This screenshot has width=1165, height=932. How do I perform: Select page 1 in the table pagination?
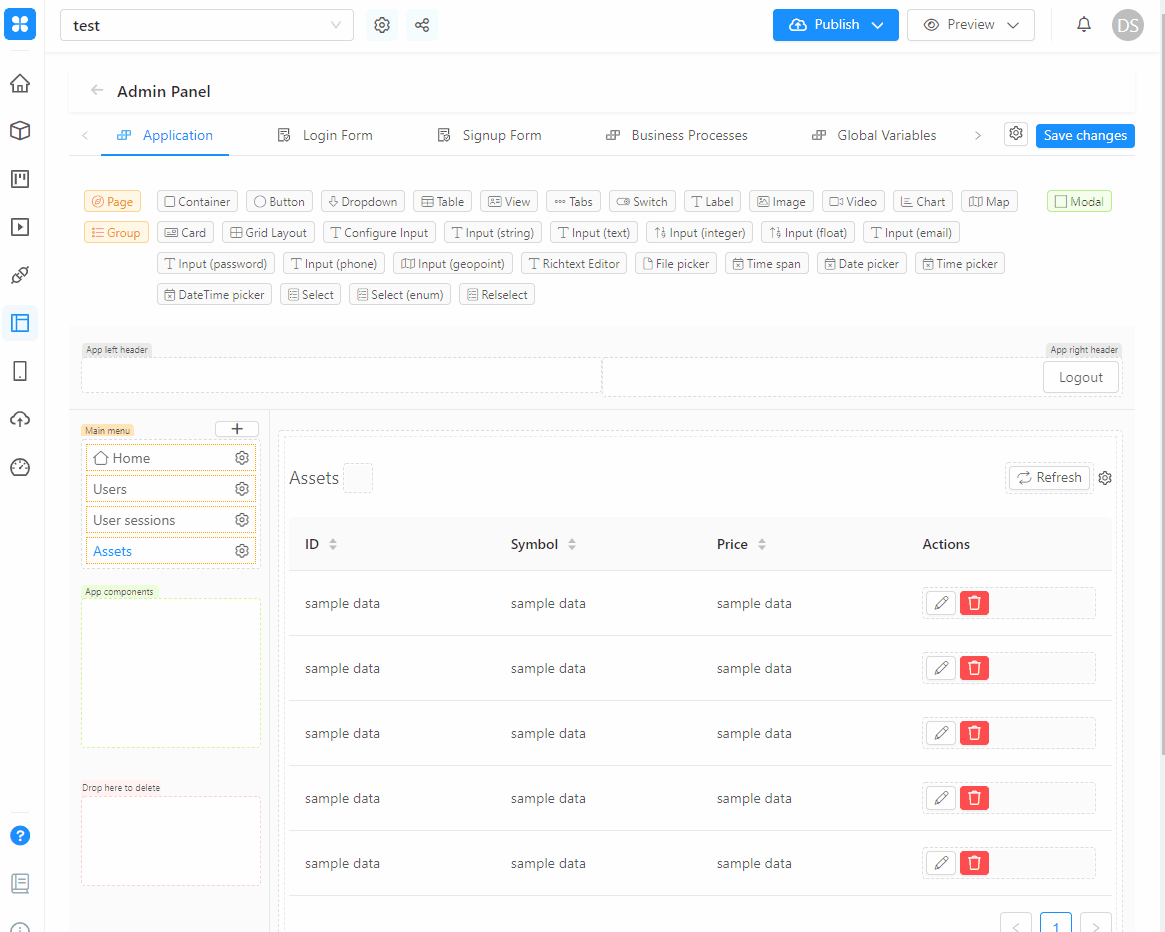pos(1055,925)
